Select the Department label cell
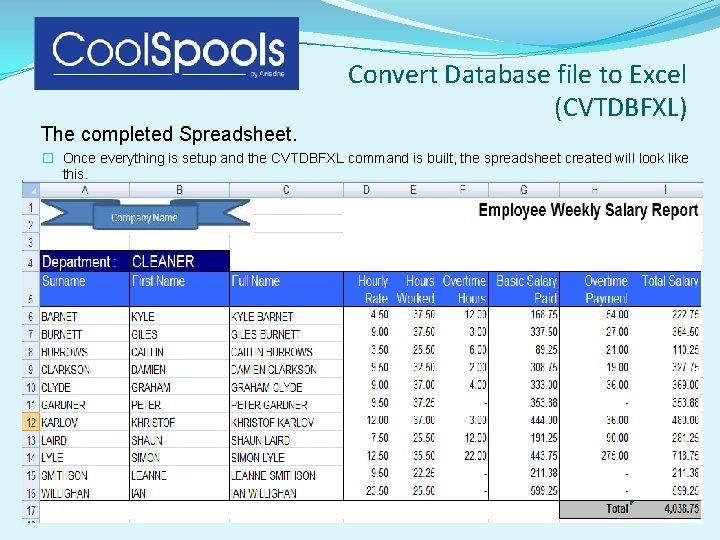 pos(85,261)
